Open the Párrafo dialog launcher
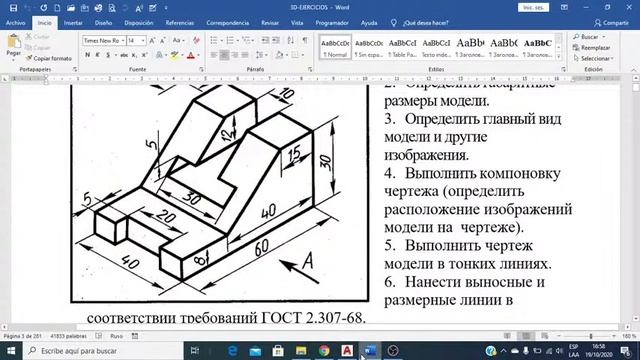Image resolution: width=640 pixels, height=360 pixels. [310, 70]
